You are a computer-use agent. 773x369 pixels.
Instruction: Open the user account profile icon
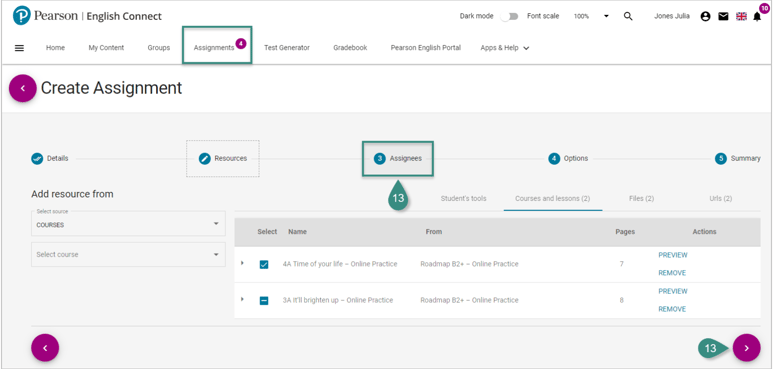coord(705,16)
